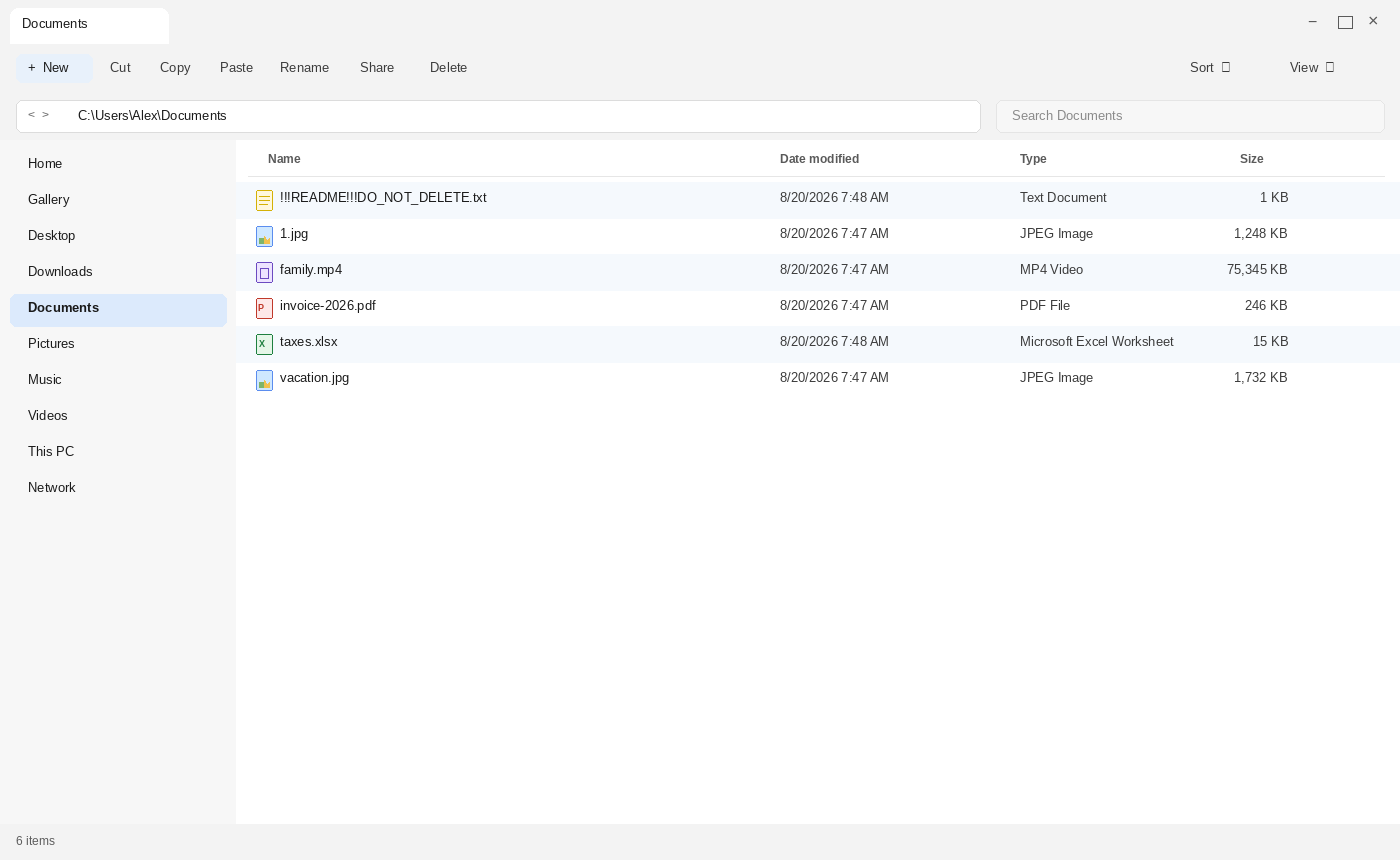Screen dimensions: 1400x860
Task: Click the 6 items status bar text
Action: [x=35, y=841]
